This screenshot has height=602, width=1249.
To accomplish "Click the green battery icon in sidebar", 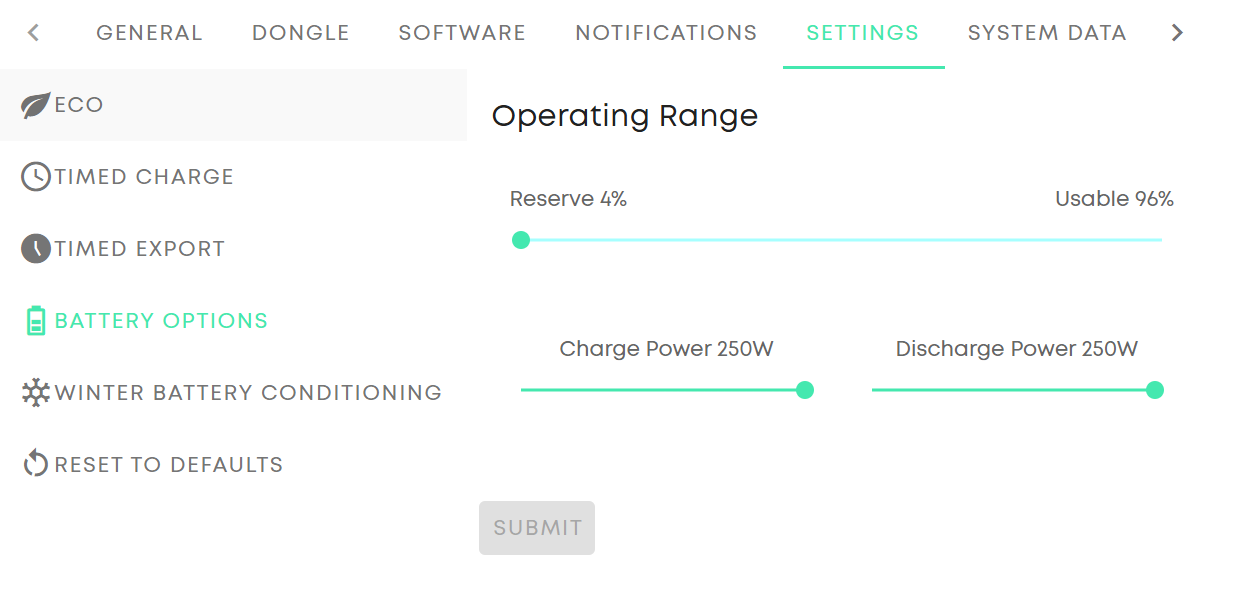I will [36, 321].
